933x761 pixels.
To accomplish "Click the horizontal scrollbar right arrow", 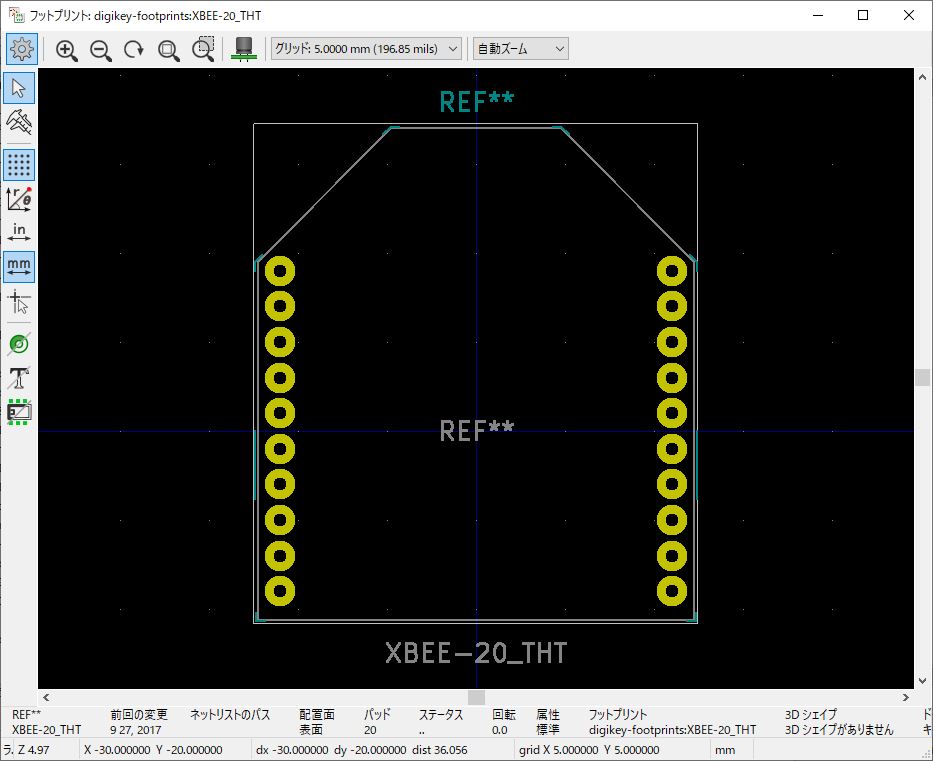I will pyautogui.click(x=906, y=697).
